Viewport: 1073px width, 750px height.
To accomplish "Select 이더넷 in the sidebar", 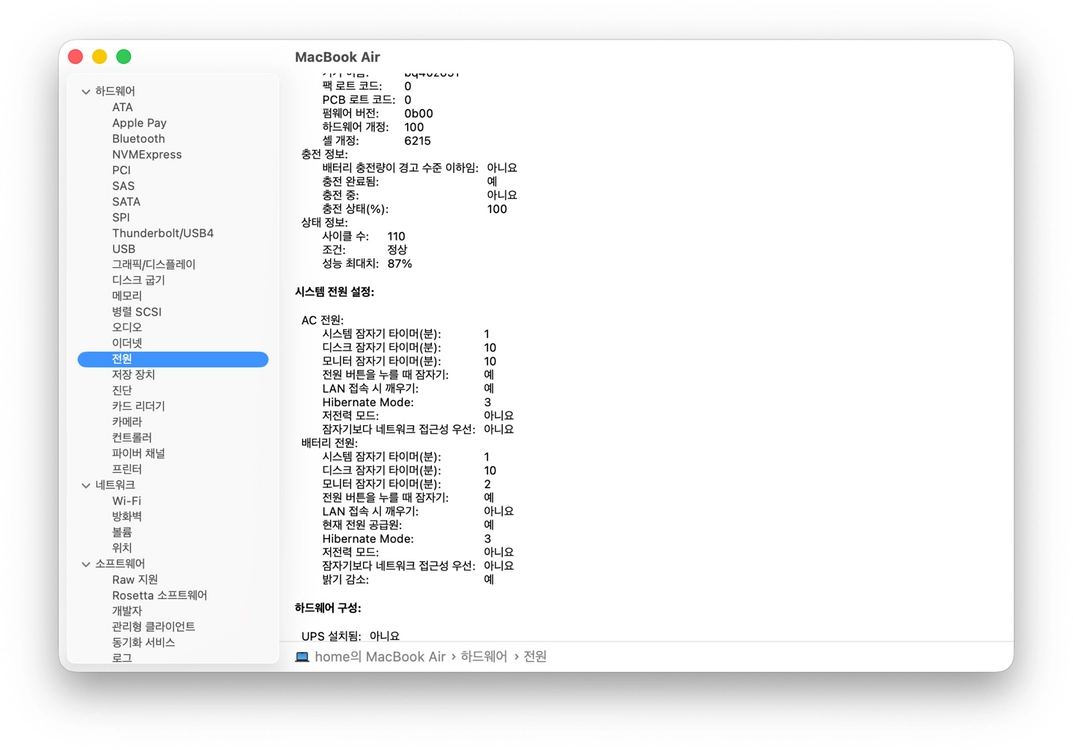I will coord(127,344).
